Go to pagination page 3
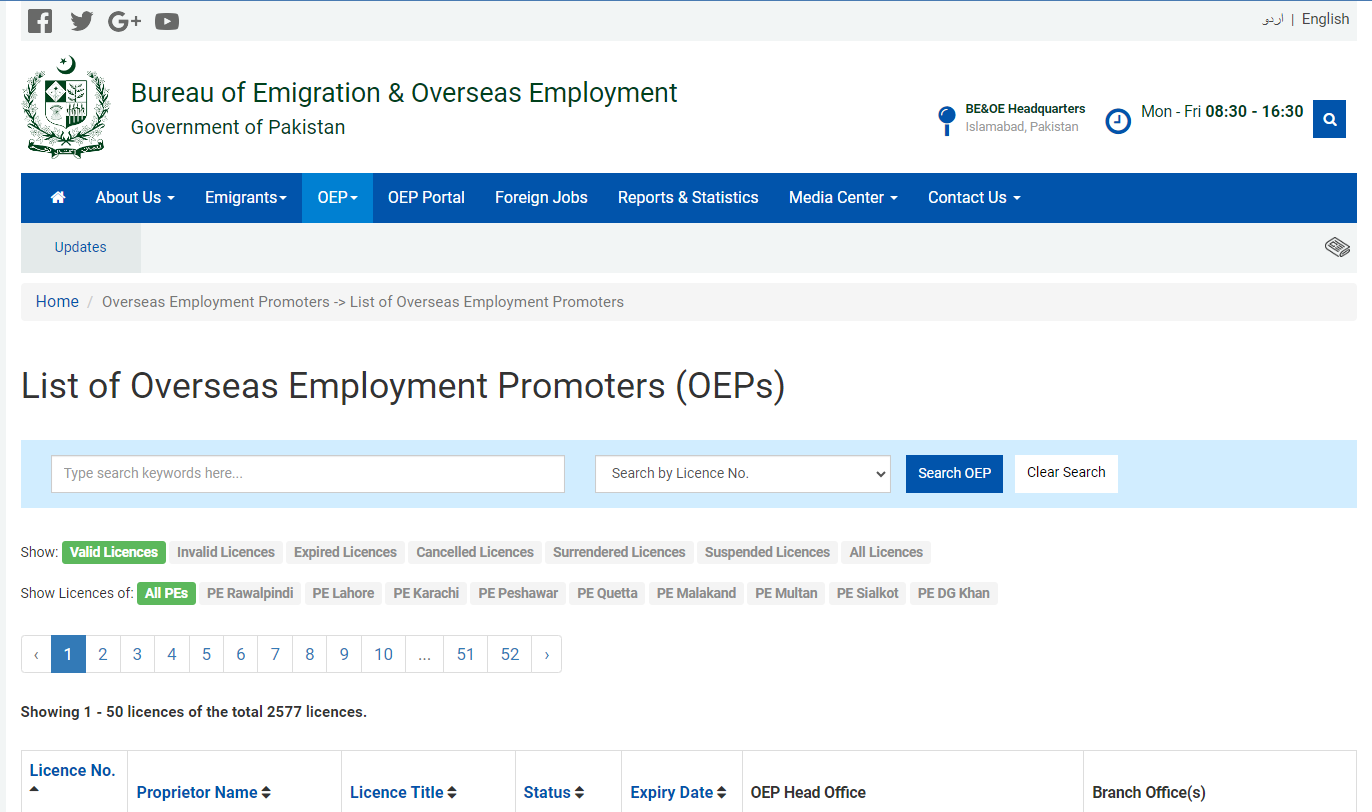 (137, 655)
